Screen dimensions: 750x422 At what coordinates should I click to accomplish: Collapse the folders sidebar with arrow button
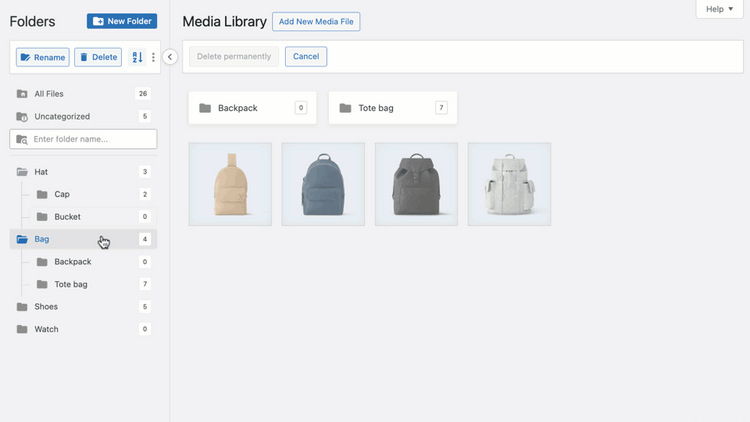coord(170,57)
